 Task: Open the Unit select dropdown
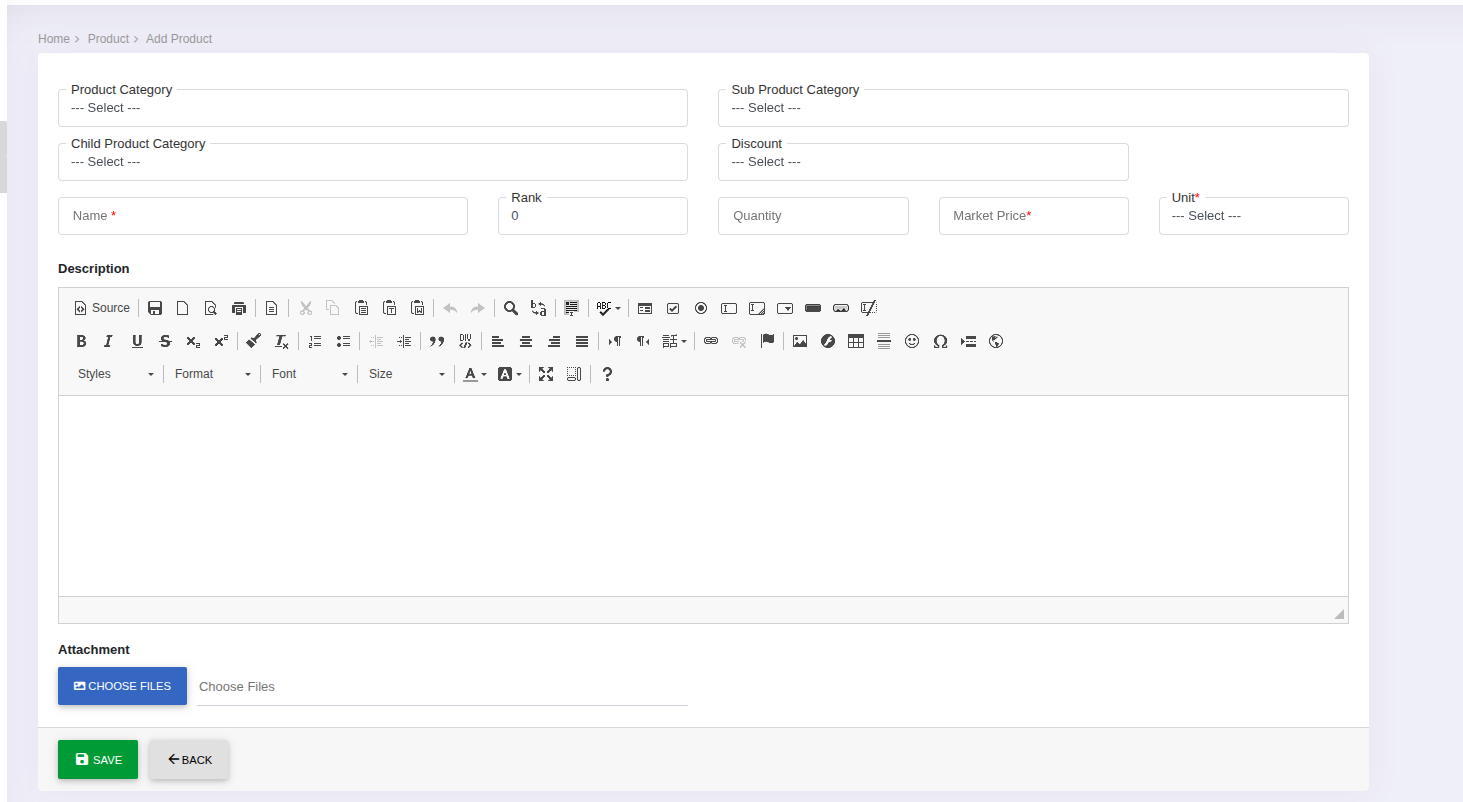(1254, 216)
